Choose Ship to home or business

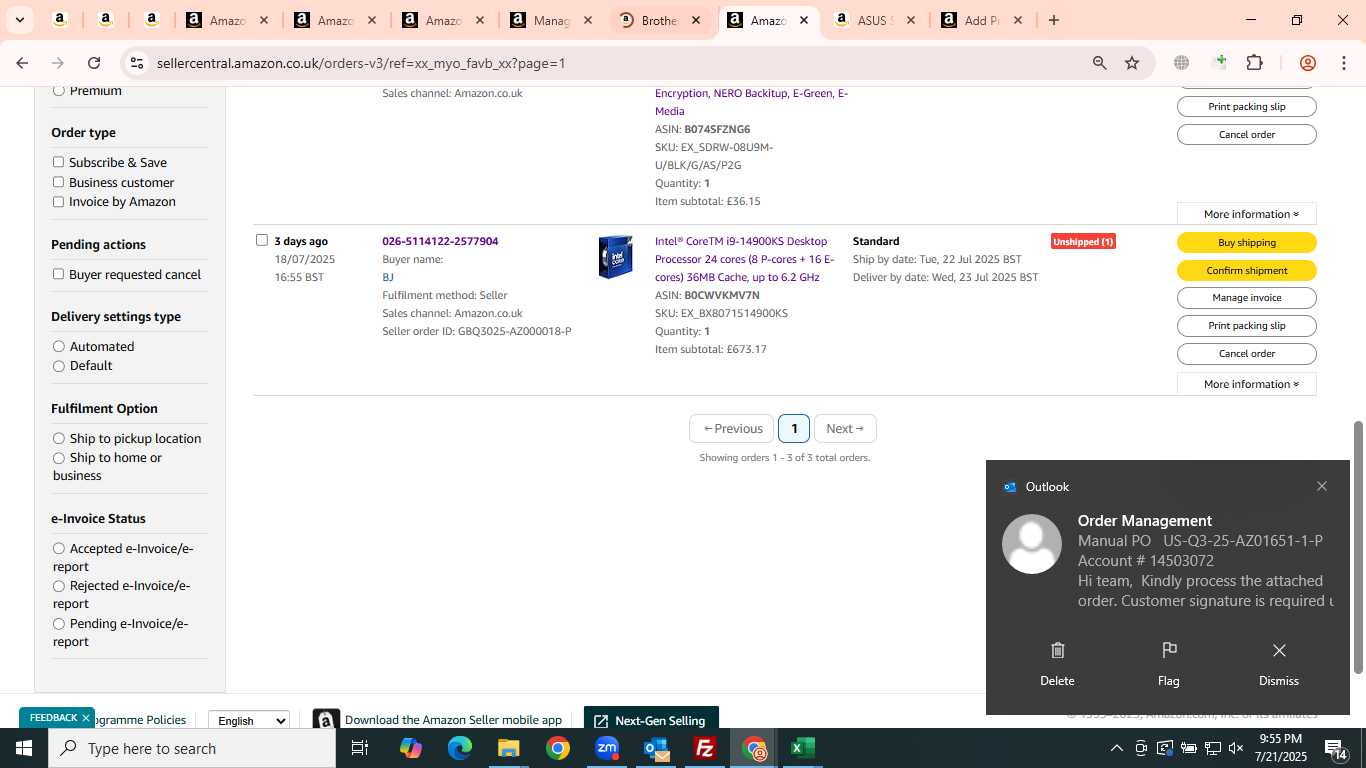pyautogui.click(x=59, y=457)
